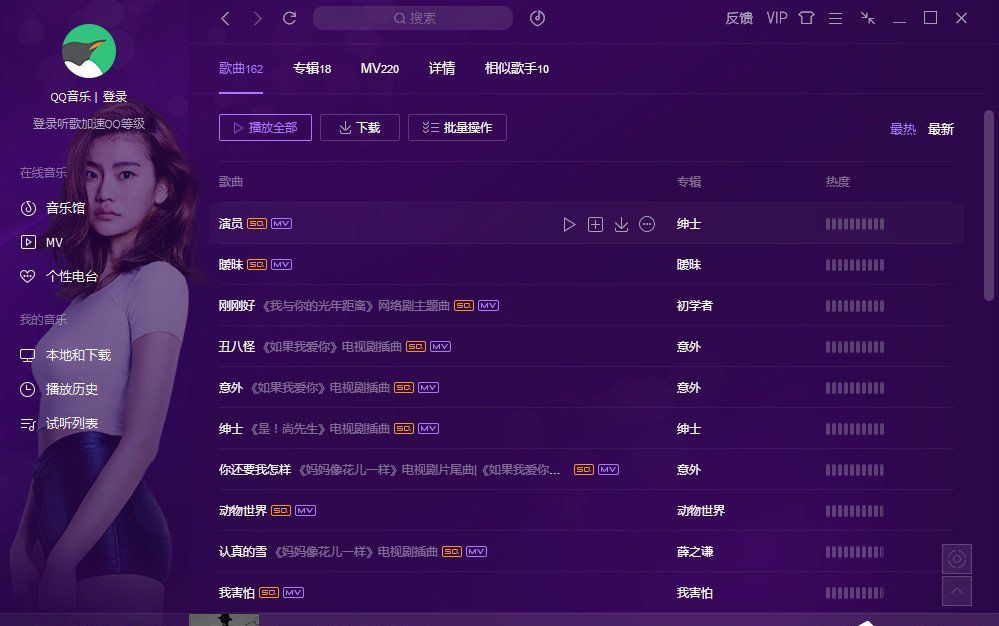Screen dimensions: 999x626
Task: Sort songs by 最新 (newest)
Action: (x=940, y=129)
